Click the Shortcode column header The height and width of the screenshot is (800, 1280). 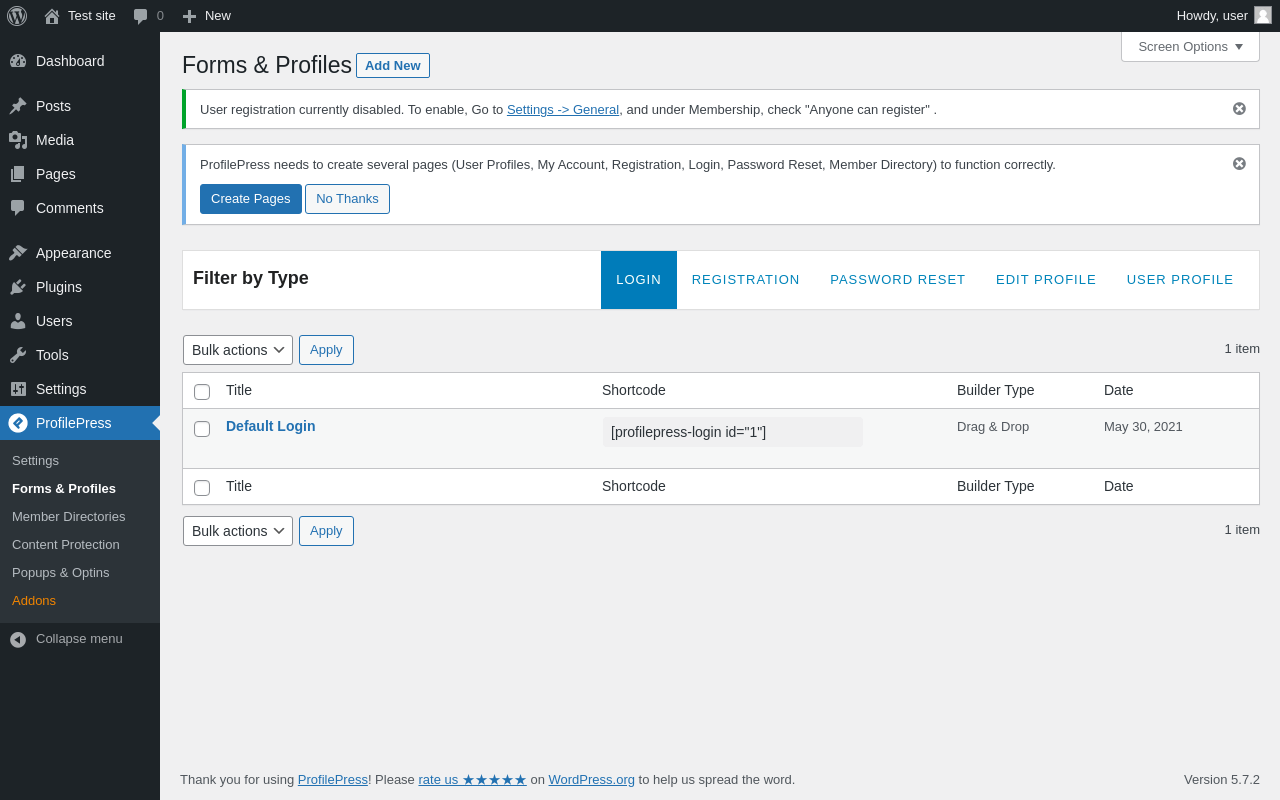(634, 390)
